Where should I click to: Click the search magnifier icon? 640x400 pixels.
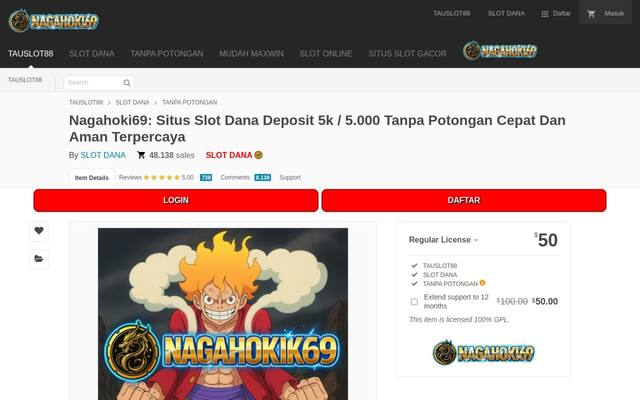(x=127, y=83)
